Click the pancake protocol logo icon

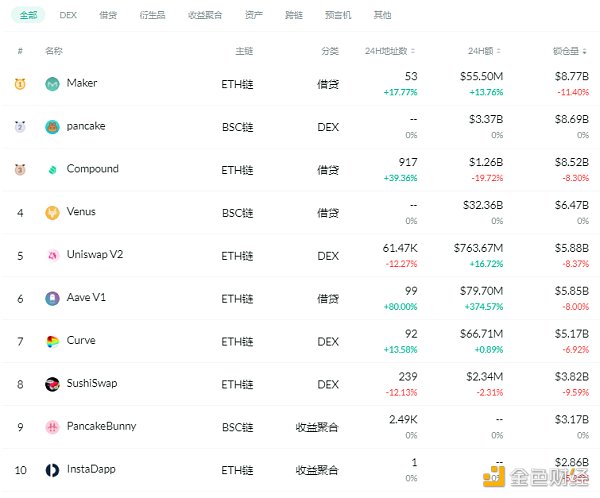coord(52,127)
